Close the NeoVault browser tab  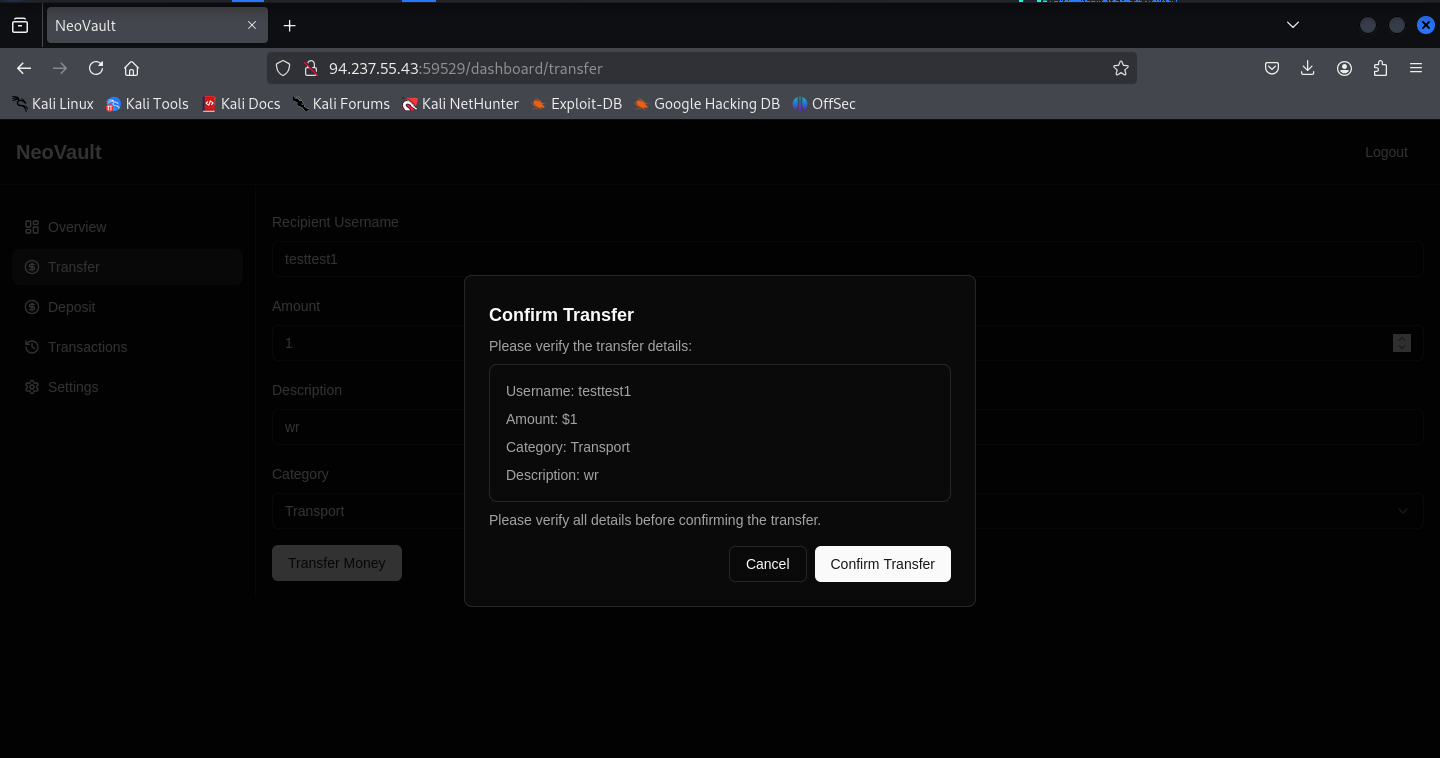pos(252,25)
